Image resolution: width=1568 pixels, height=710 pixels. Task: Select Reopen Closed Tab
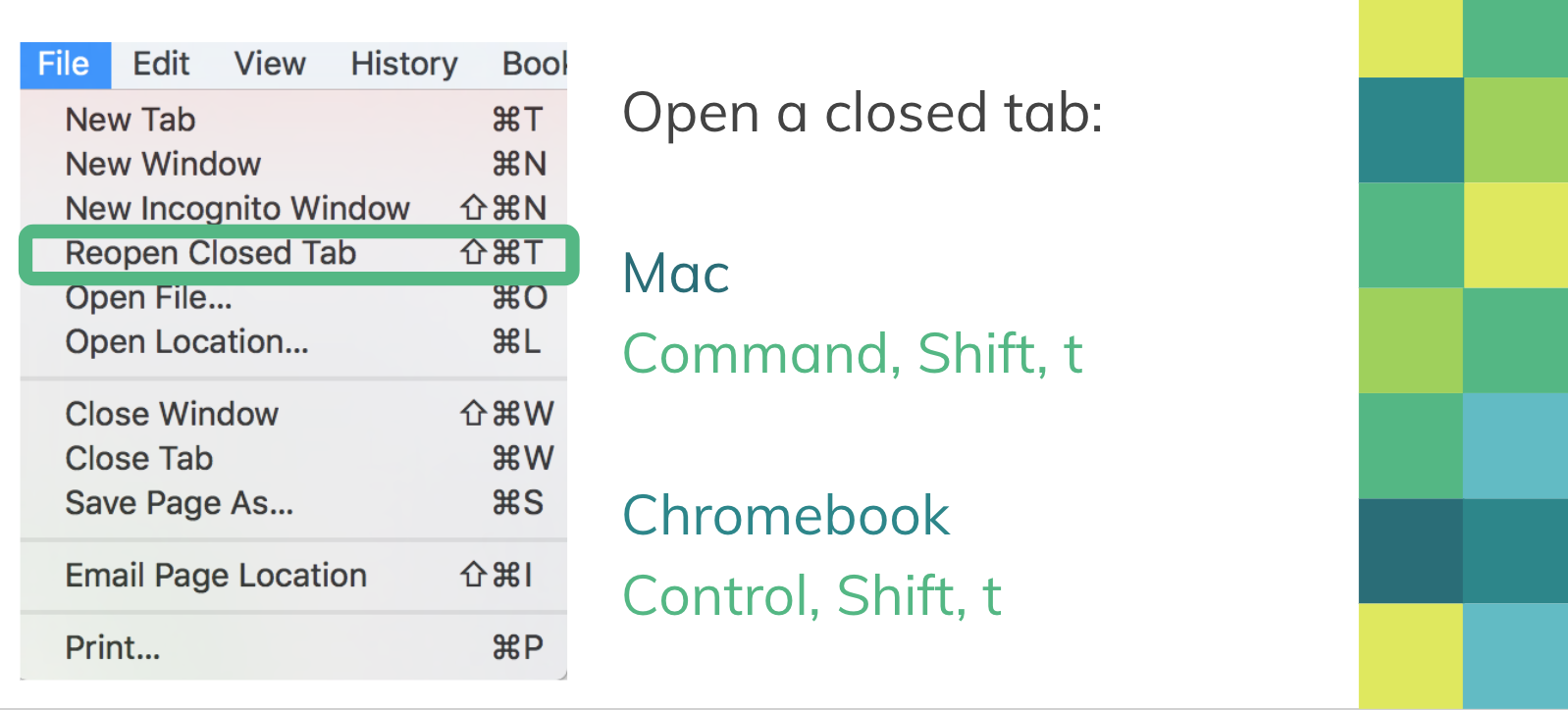210,253
